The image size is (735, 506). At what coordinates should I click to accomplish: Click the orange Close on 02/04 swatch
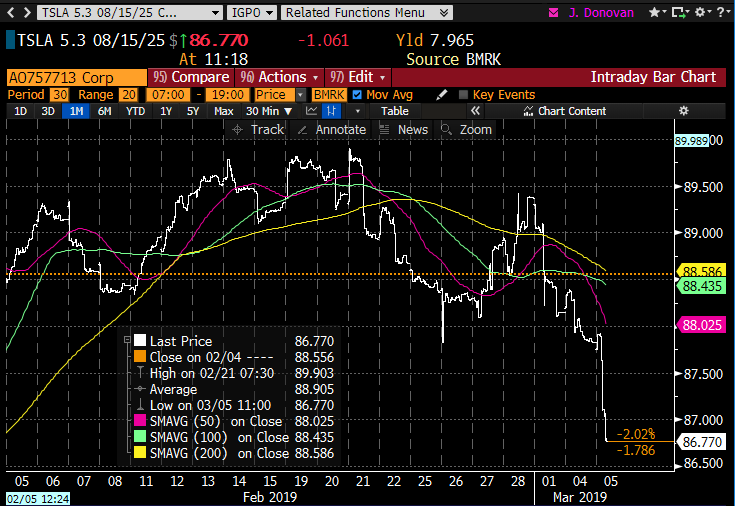tap(140, 356)
